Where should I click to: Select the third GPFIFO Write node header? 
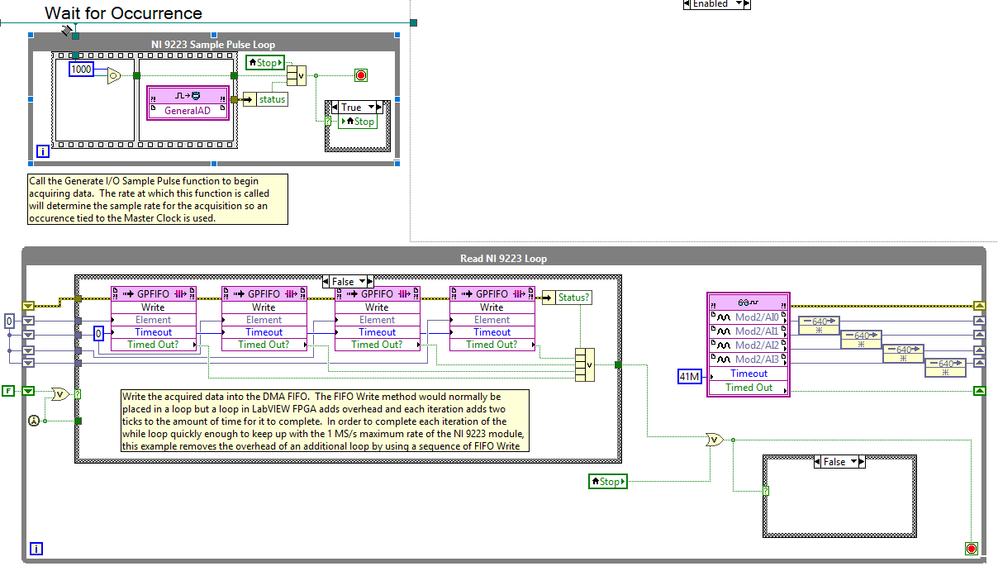point(377,293)
